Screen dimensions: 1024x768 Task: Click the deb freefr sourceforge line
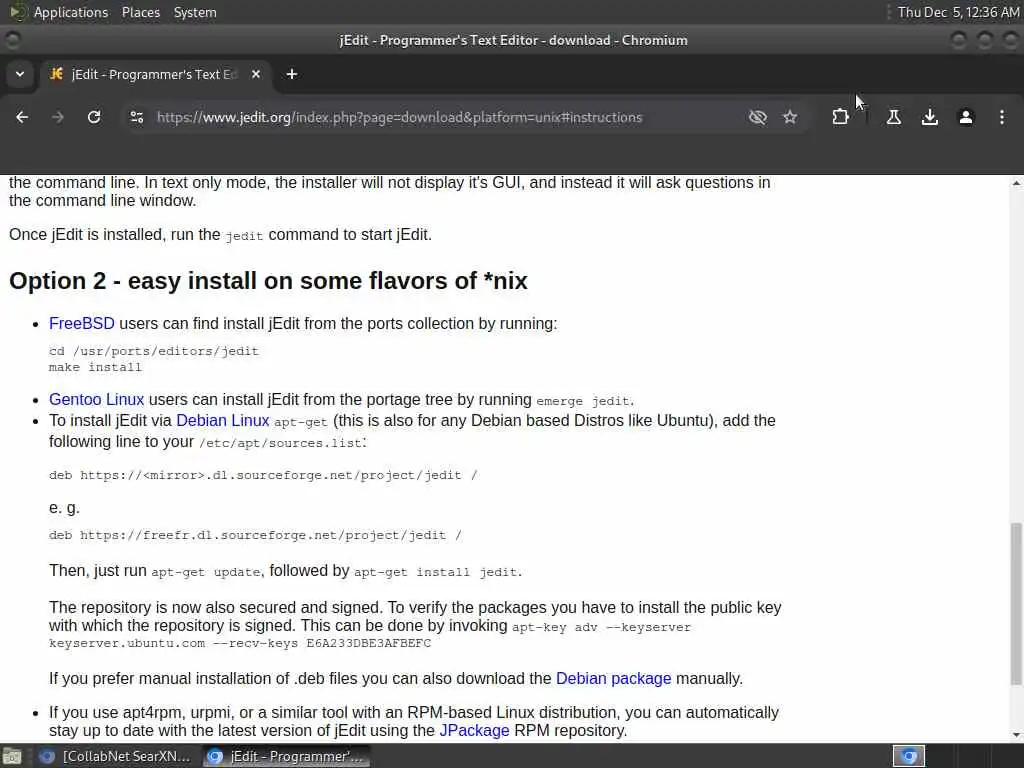255,535
